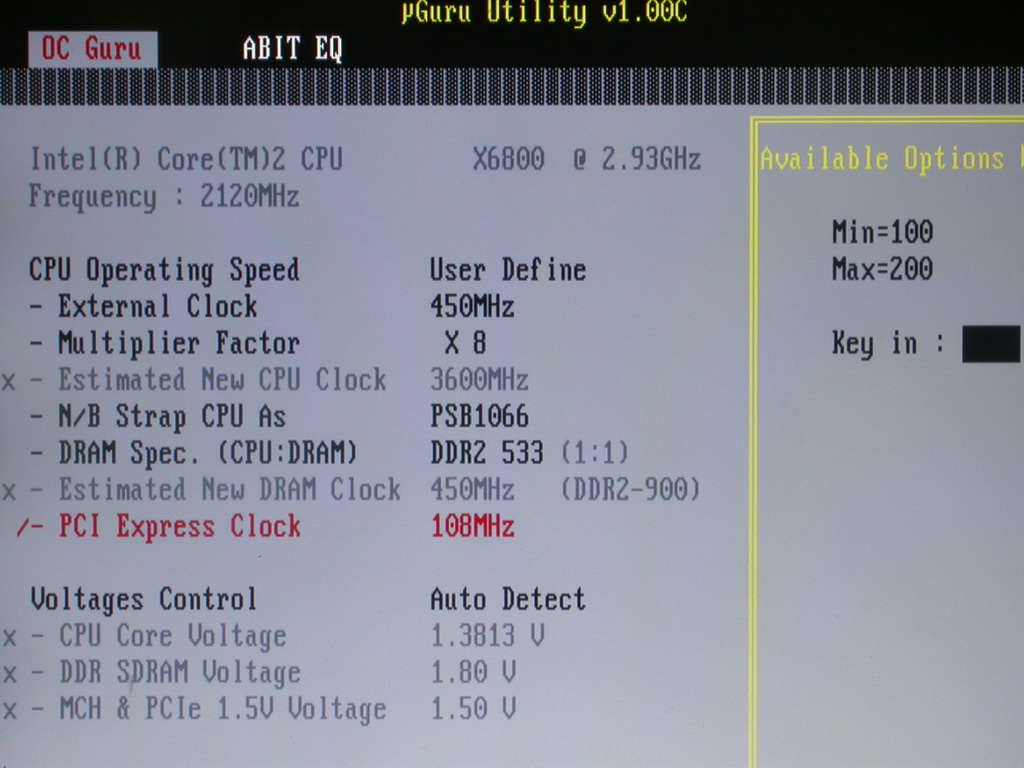
Task: Click the (DDR2-900) text
Action: coord(631,489)
